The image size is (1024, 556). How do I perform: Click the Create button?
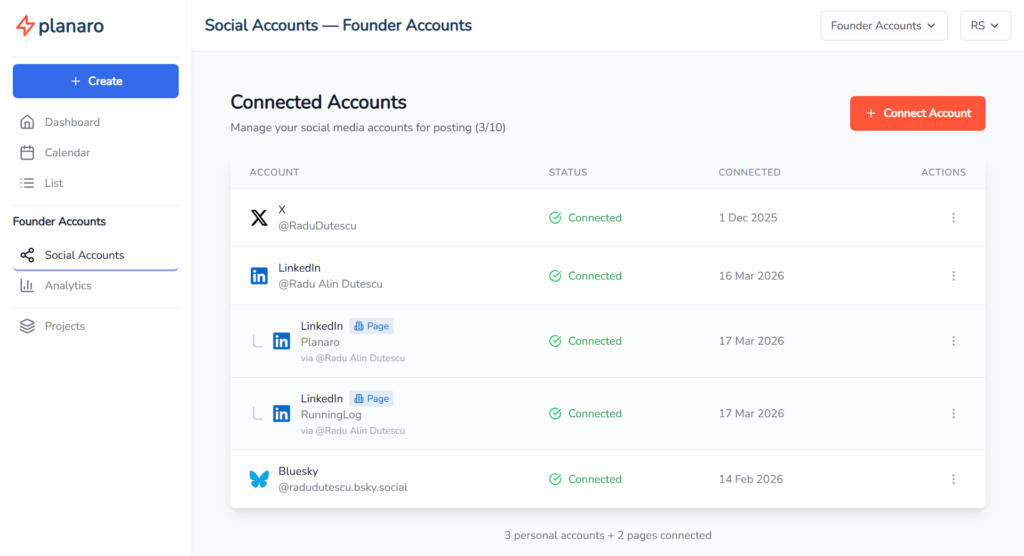[95, 81]
